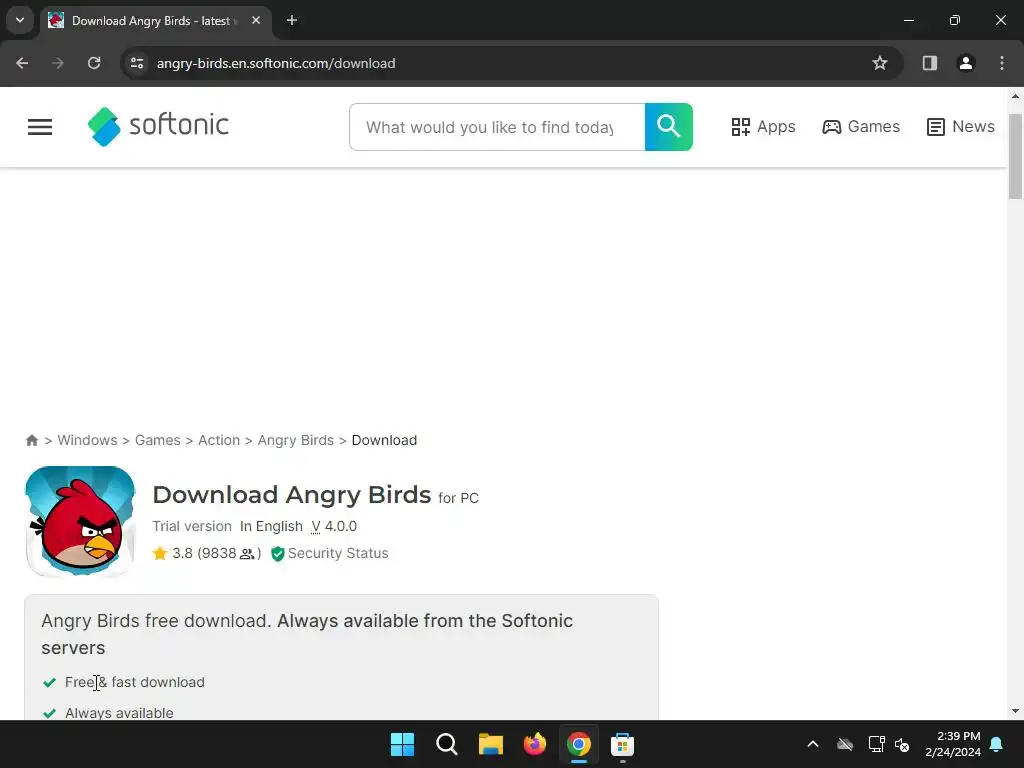Follow the Angry Birds breadcrumb link
This screenshot has height=768, width=1024.
(296, 440)
